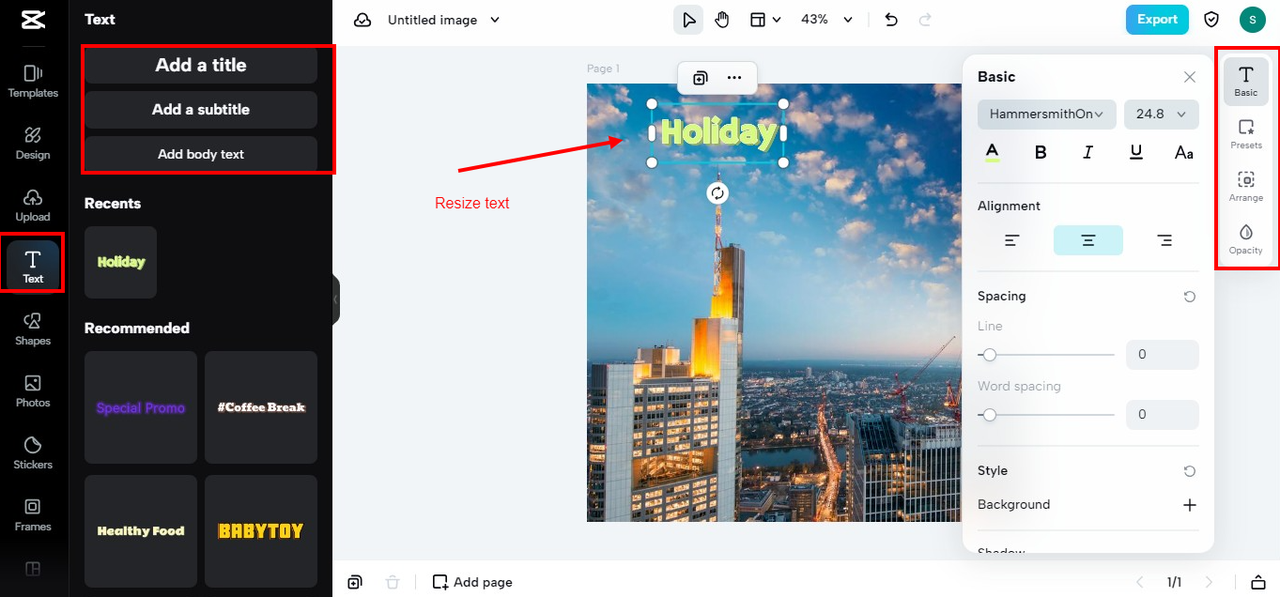Open the Shapes sidebar panel
The width and height of the screenshot is (1280, 597).
[x=33, y=329]
